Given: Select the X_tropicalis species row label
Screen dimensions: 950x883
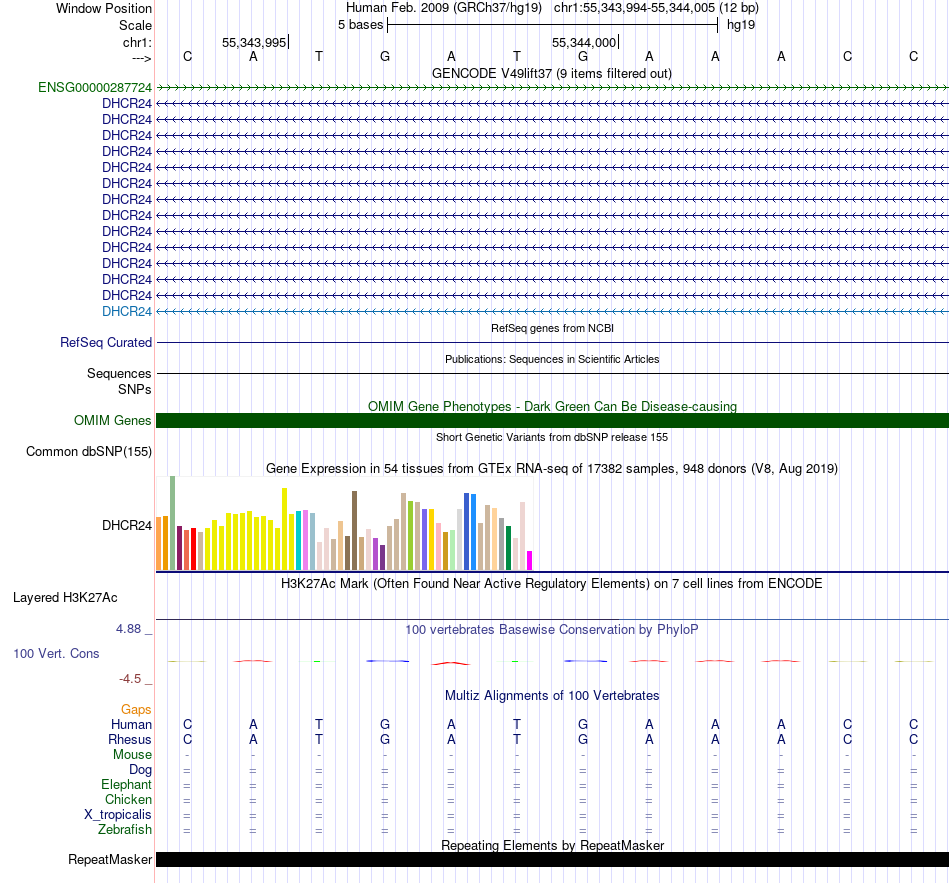Looking at the screenshot, I should (x=118, y=815).
